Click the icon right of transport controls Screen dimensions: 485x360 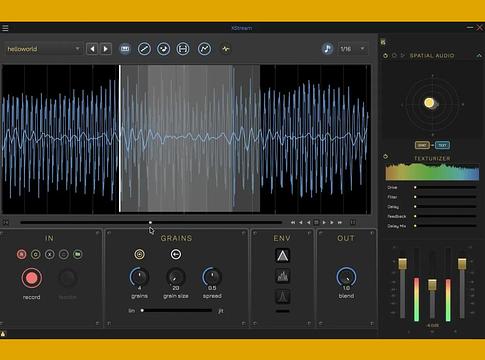pos(353,222)
